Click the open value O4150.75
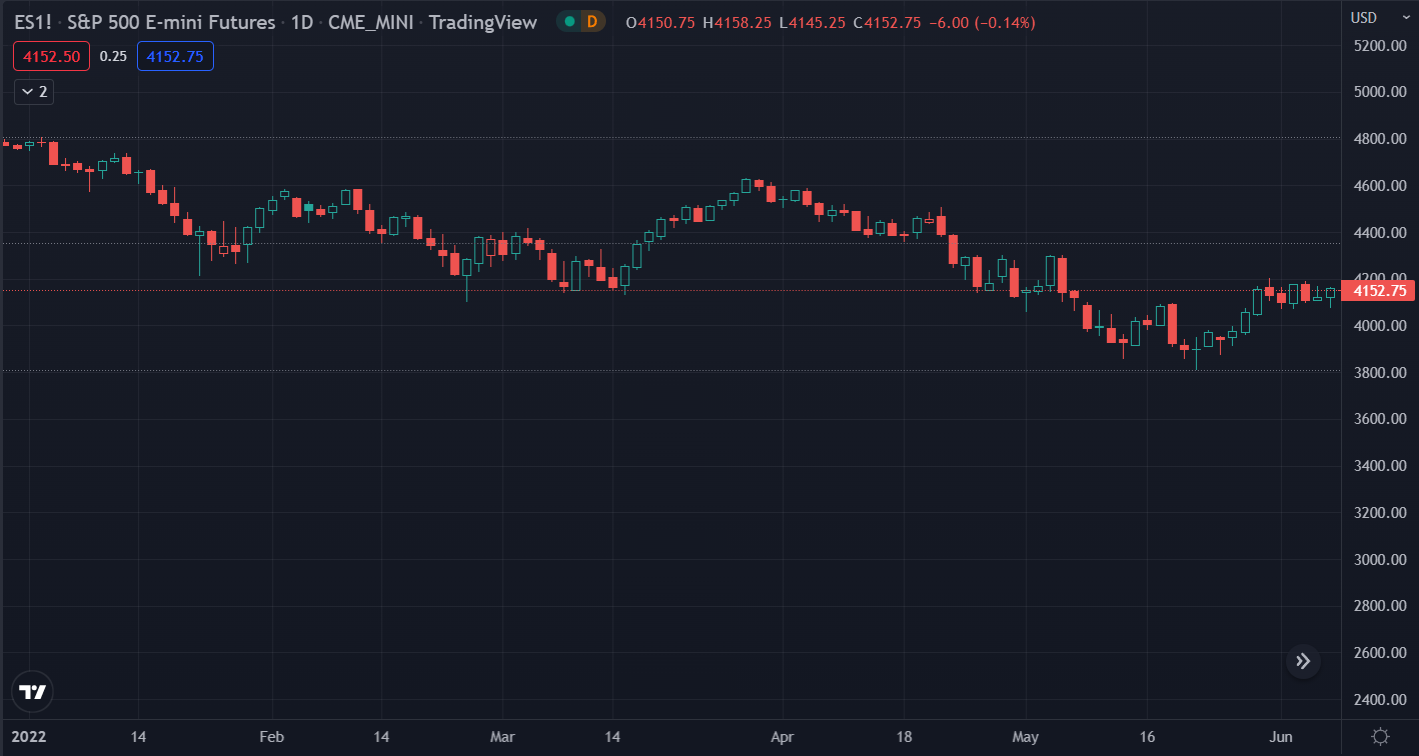The width and height of the screenshot is (1419, 756). pos(659,22)
